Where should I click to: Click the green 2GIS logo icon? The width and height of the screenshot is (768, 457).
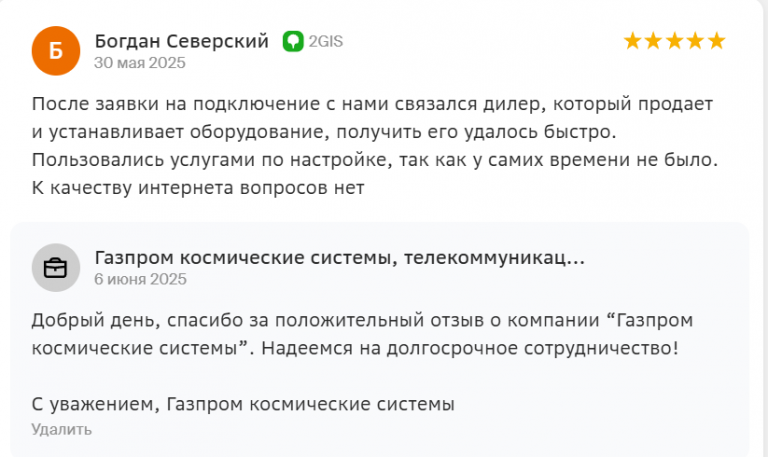pos(293,41)
